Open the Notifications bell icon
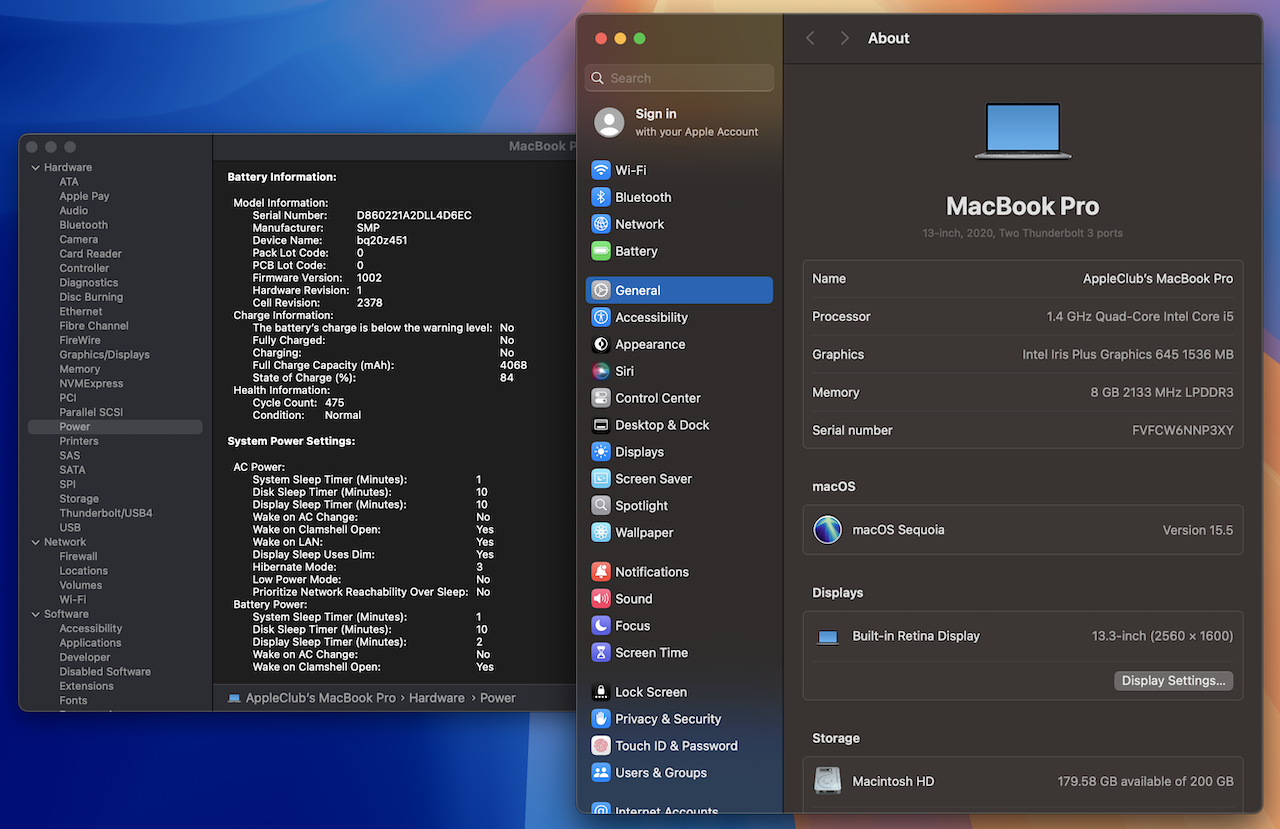 601,572
